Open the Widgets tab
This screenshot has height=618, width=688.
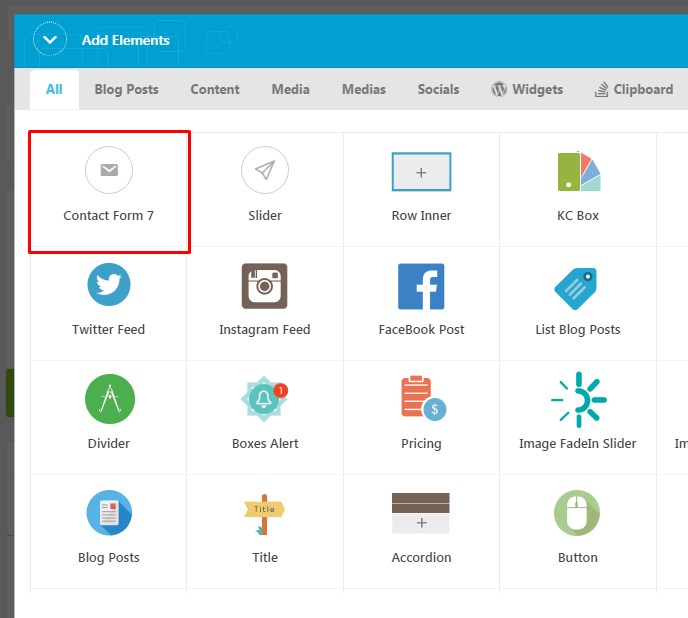[527, 89]
